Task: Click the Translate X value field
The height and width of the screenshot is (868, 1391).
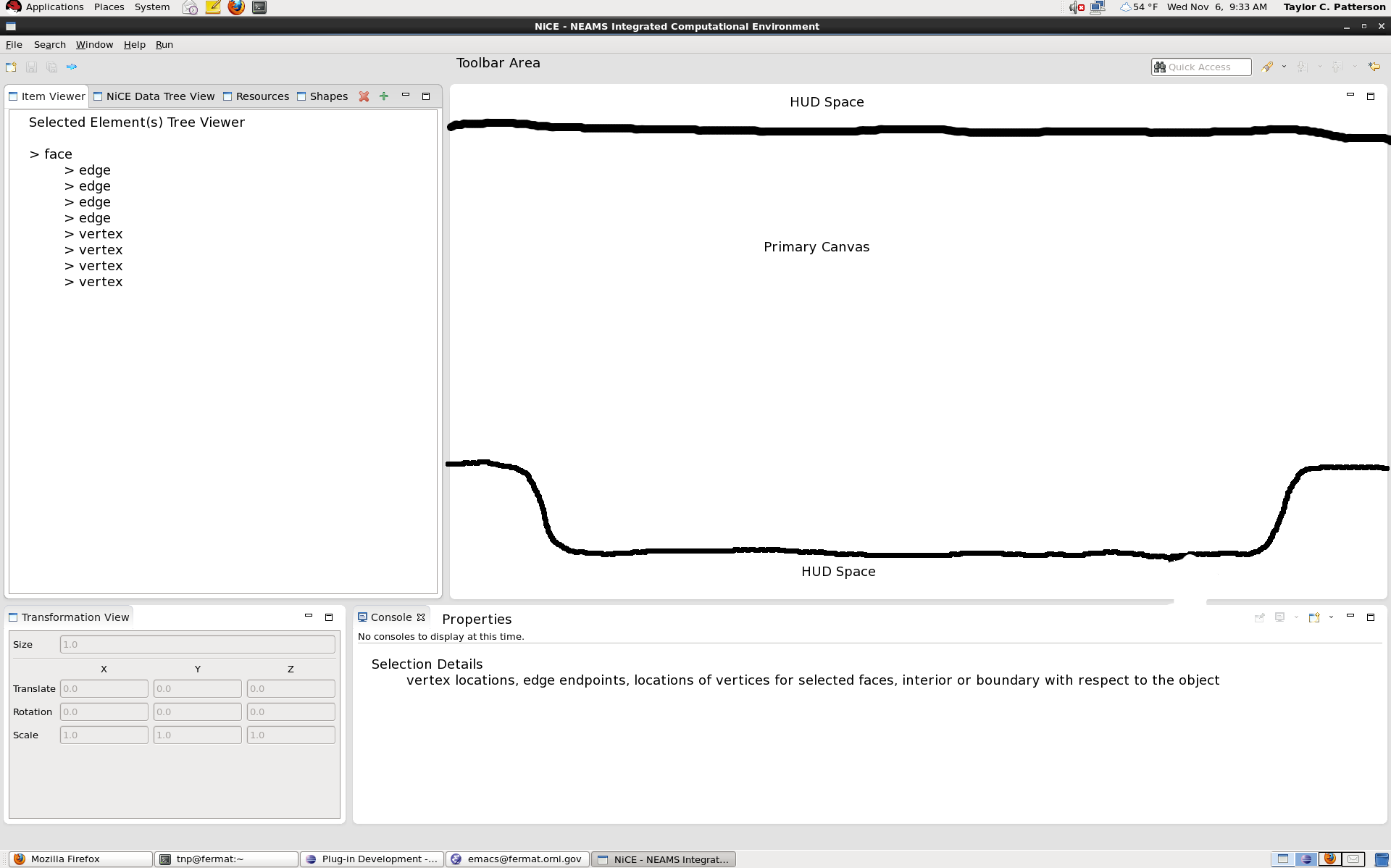Action: point(104,688)
